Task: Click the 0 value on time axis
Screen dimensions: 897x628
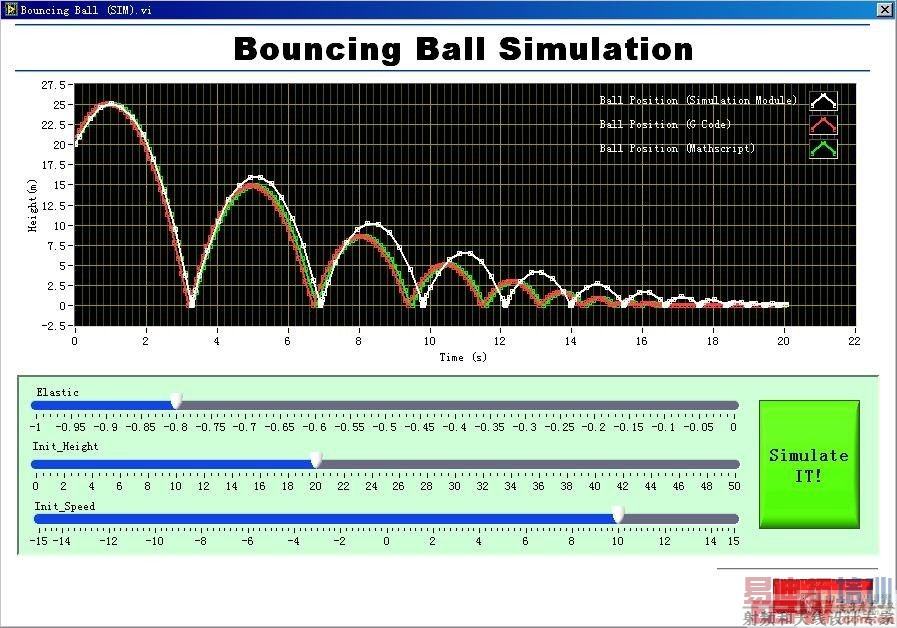Action: pos(74,341)
